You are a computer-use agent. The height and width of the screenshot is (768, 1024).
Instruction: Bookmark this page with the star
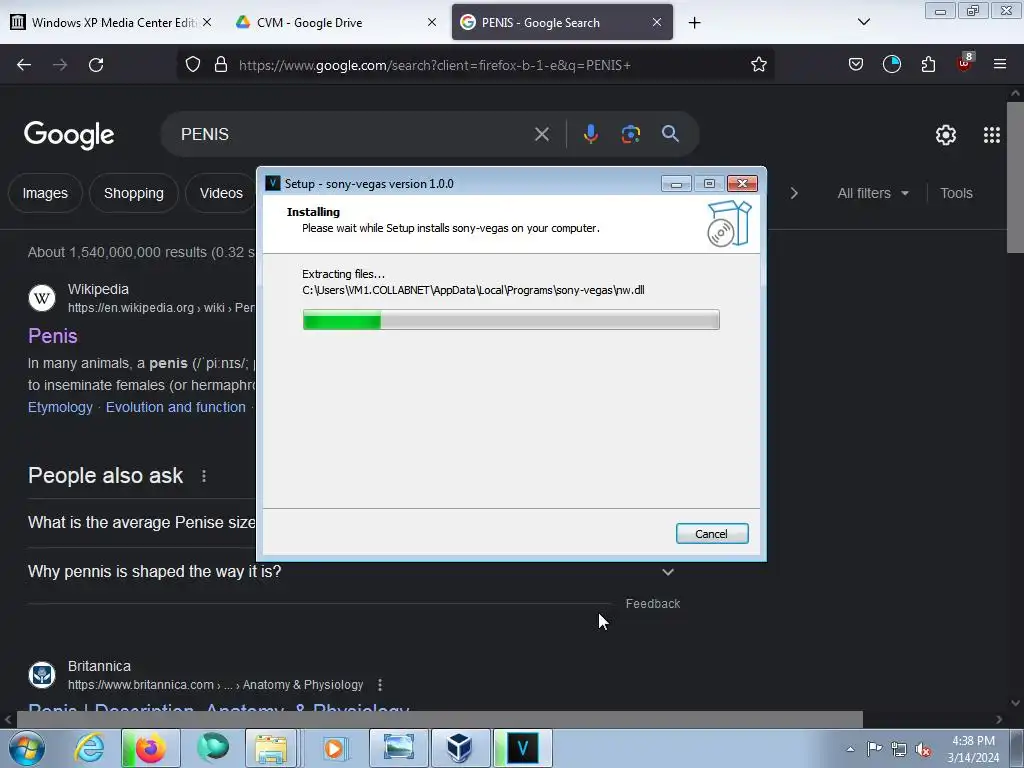pyautogui.click(x=758, y=65)
